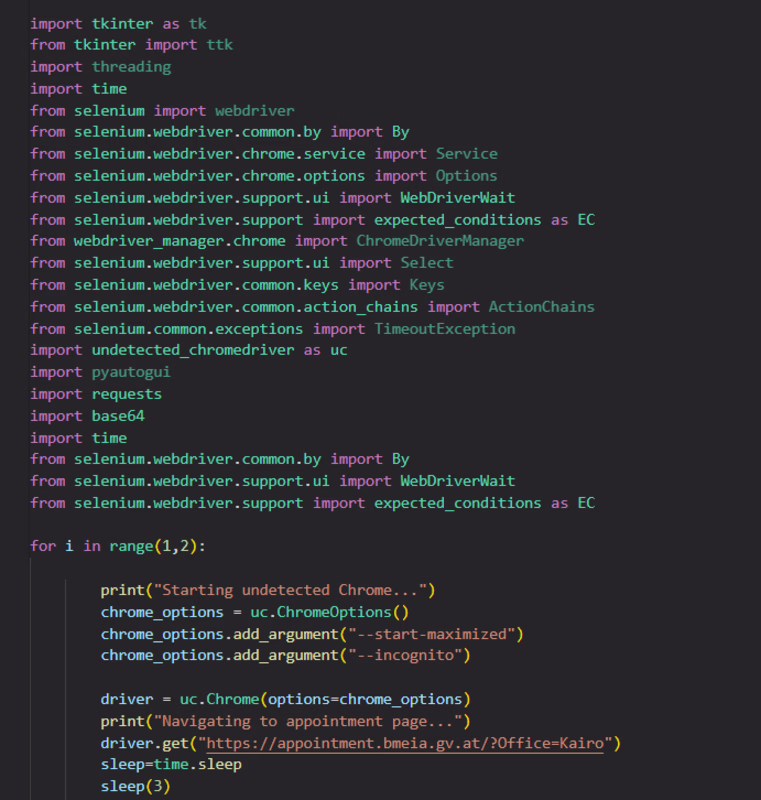Click the "--start-maximized" argument string
This screenshot has height=800, width=761.
431,634
